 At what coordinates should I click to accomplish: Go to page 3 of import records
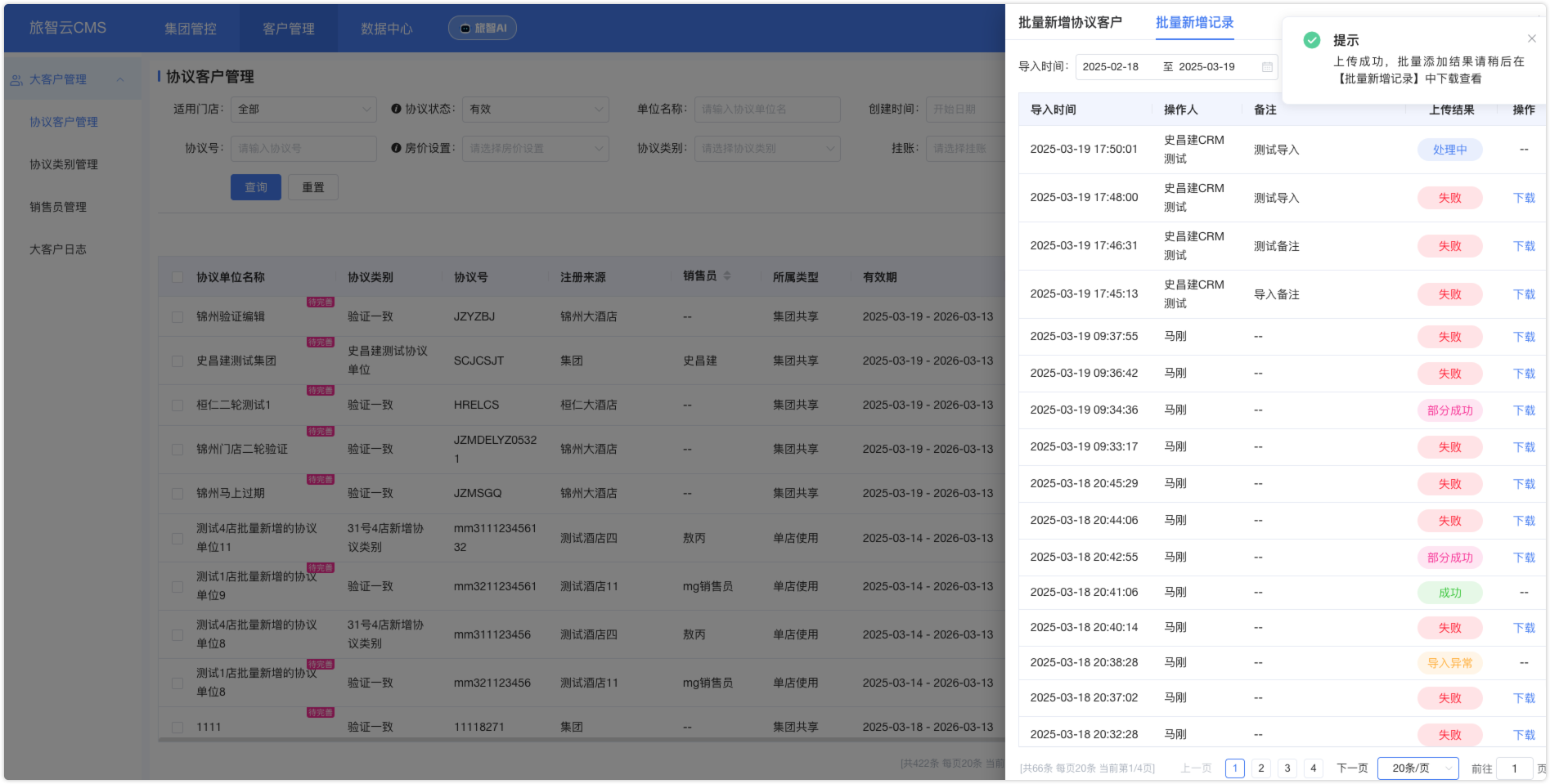[x=1287, y=768]
